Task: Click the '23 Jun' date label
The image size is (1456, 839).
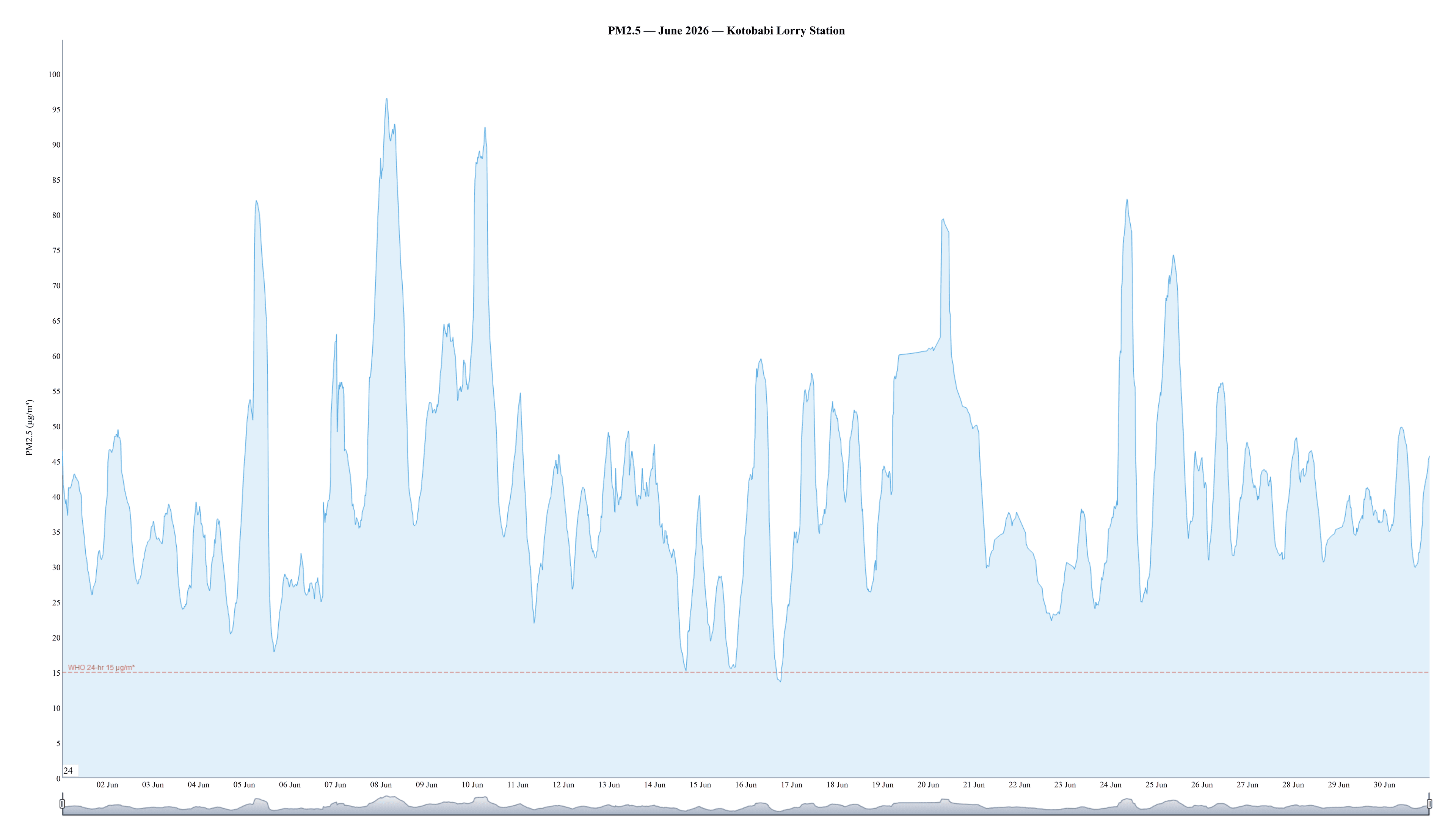Action: tap(1065, 785)
